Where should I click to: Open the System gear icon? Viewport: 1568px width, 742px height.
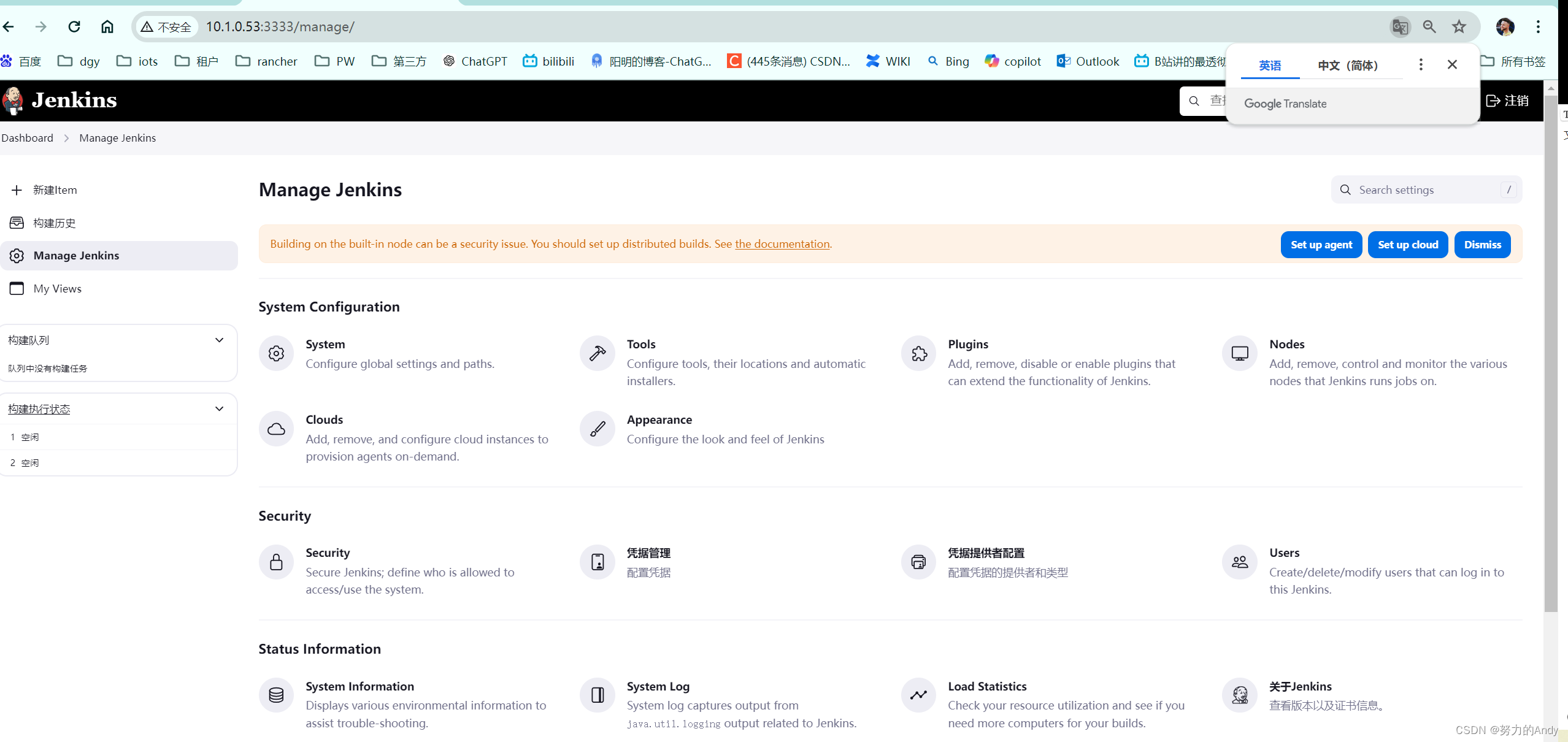click(x=276, y=353)
